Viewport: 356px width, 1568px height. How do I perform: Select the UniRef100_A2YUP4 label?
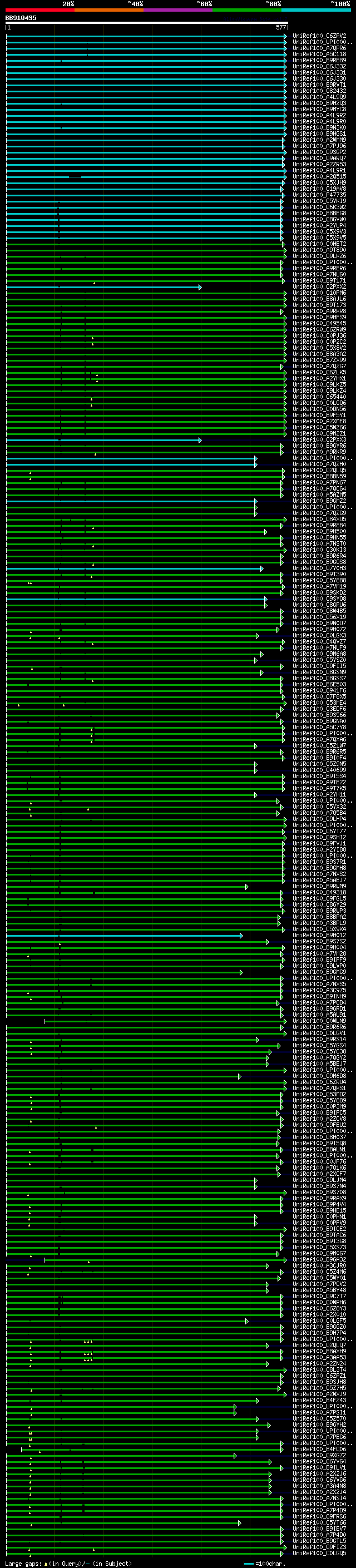319,225
